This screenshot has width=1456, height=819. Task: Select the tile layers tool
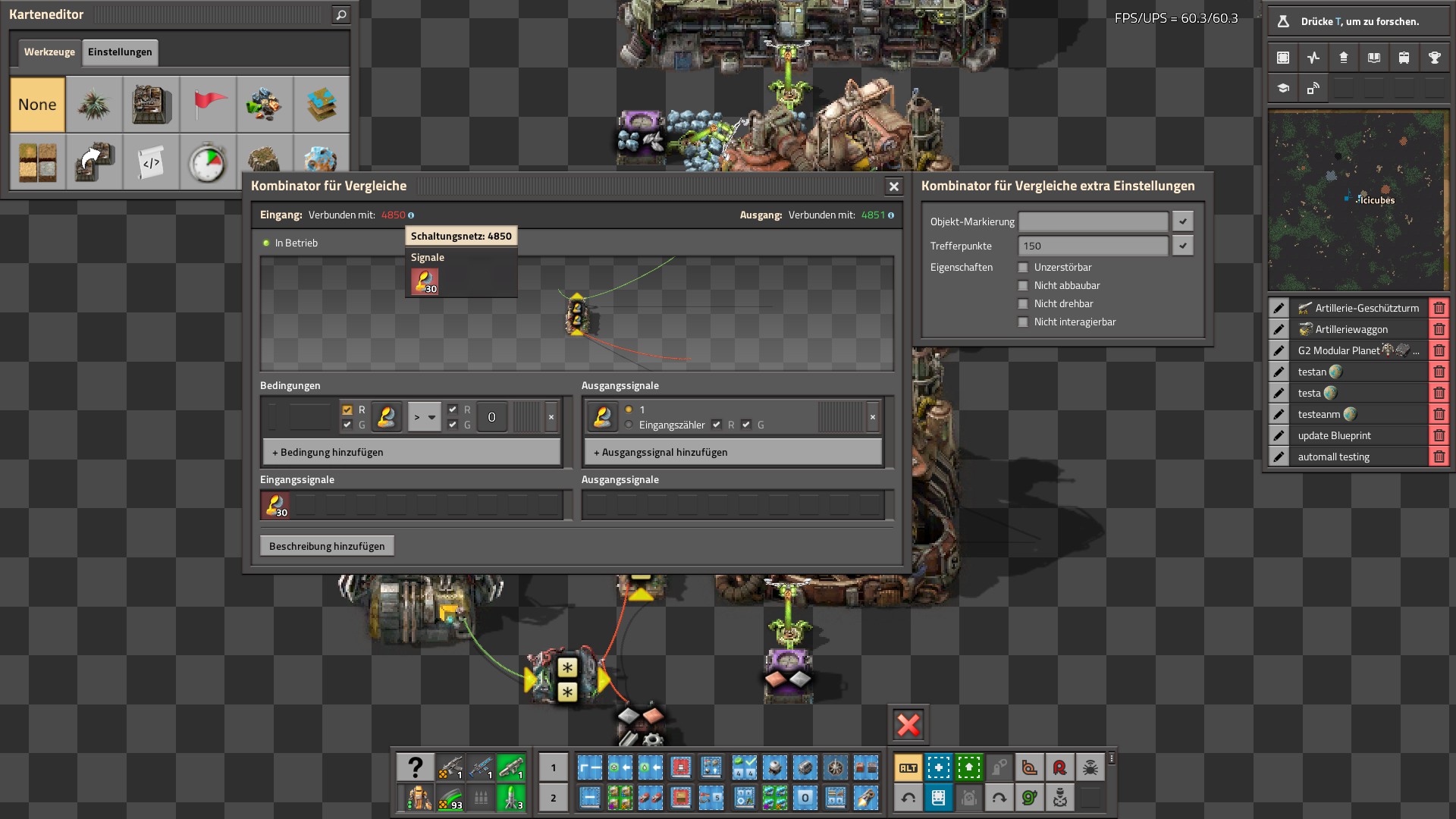coord(322,105)
